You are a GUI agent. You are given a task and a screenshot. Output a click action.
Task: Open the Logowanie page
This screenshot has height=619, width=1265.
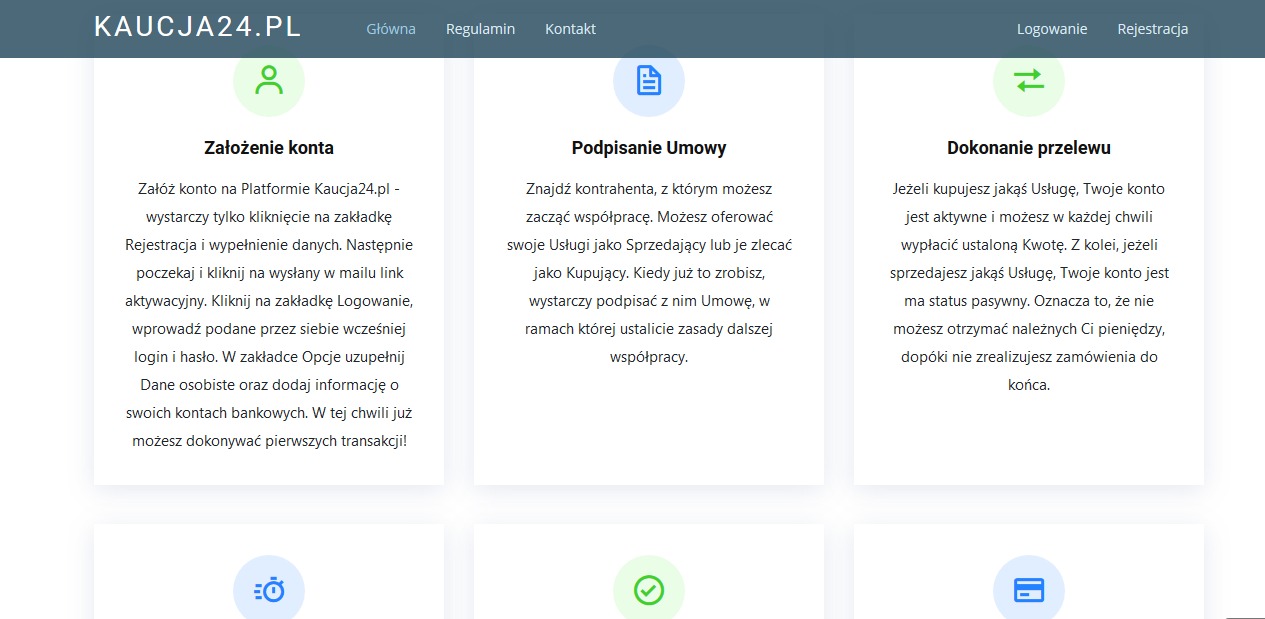click(1052, 29)
